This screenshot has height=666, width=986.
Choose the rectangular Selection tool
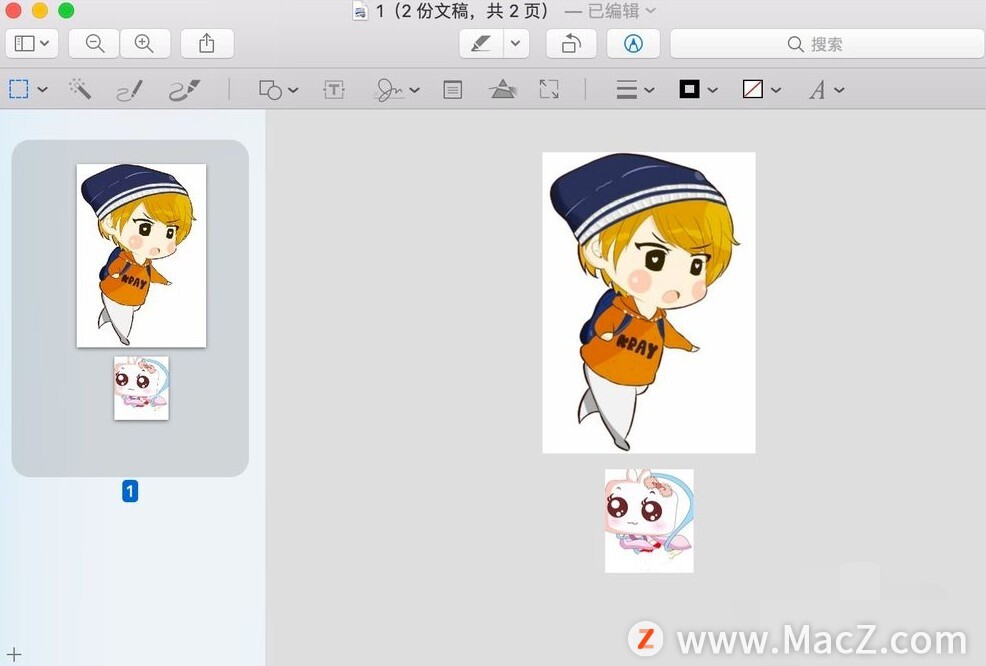pyautogui.click(x=19, y=89)
